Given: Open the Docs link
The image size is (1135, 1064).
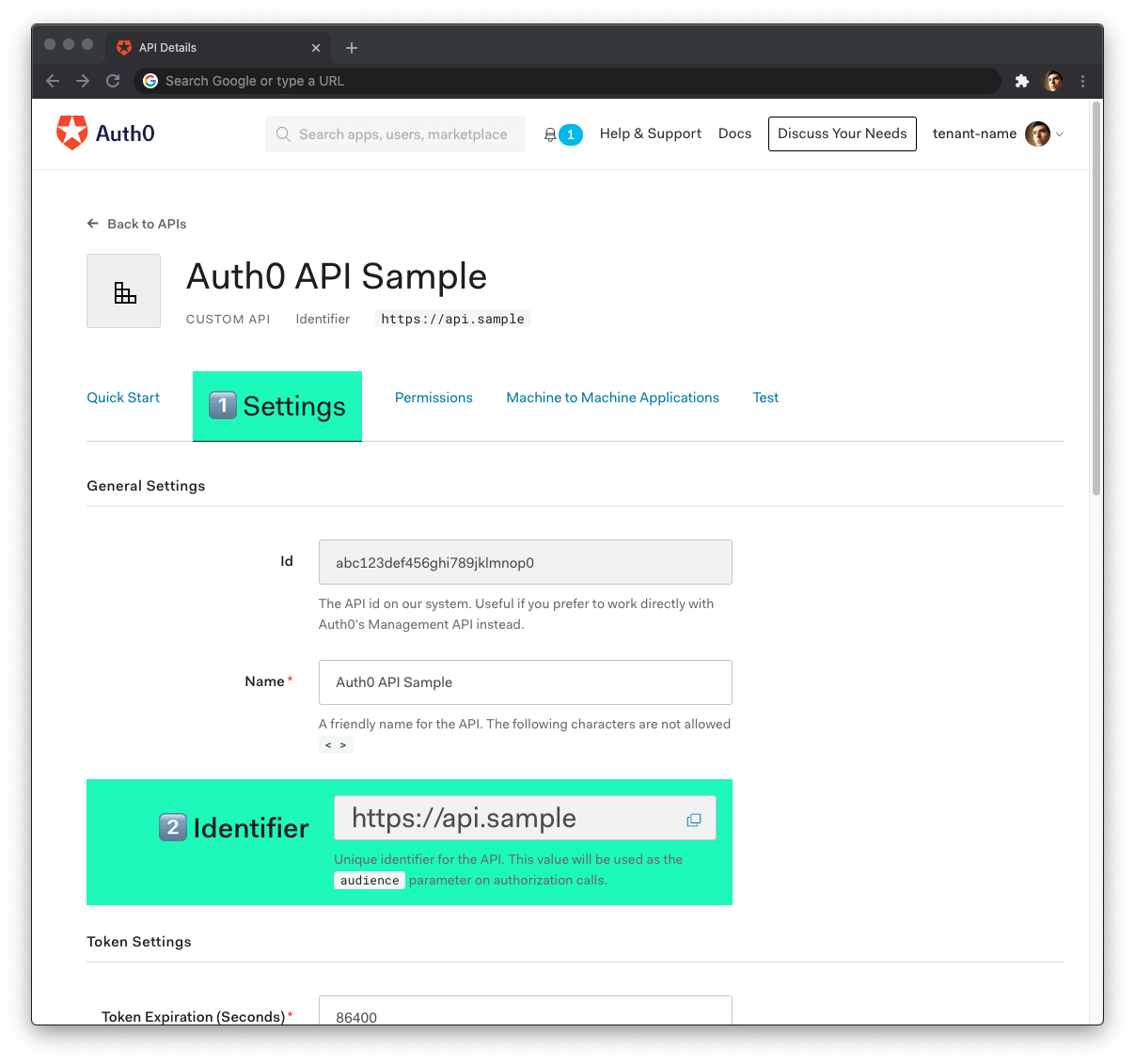Looking at the screenshot, I should point(734,133).
